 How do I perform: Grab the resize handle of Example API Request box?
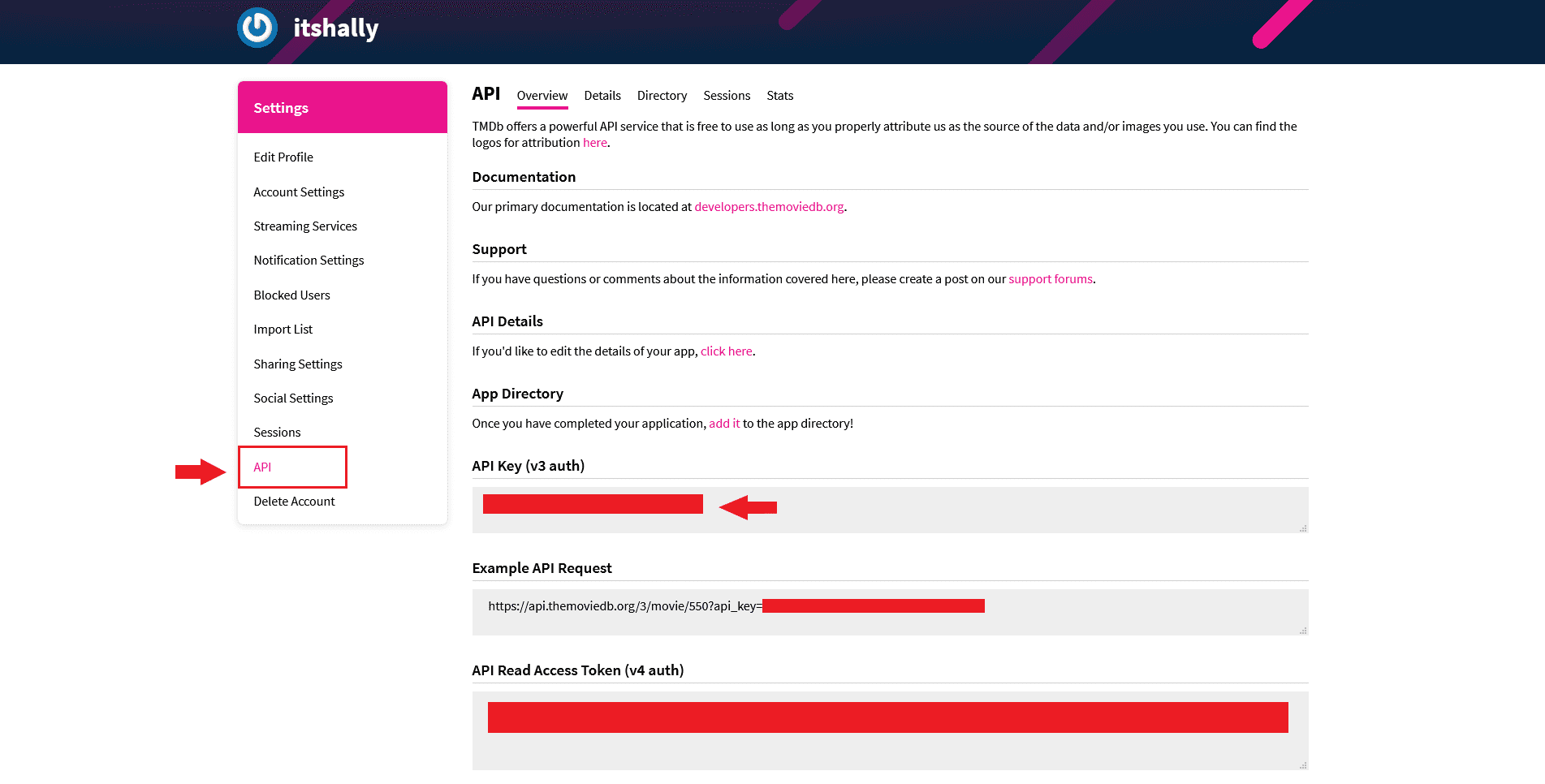point(1302,631)
